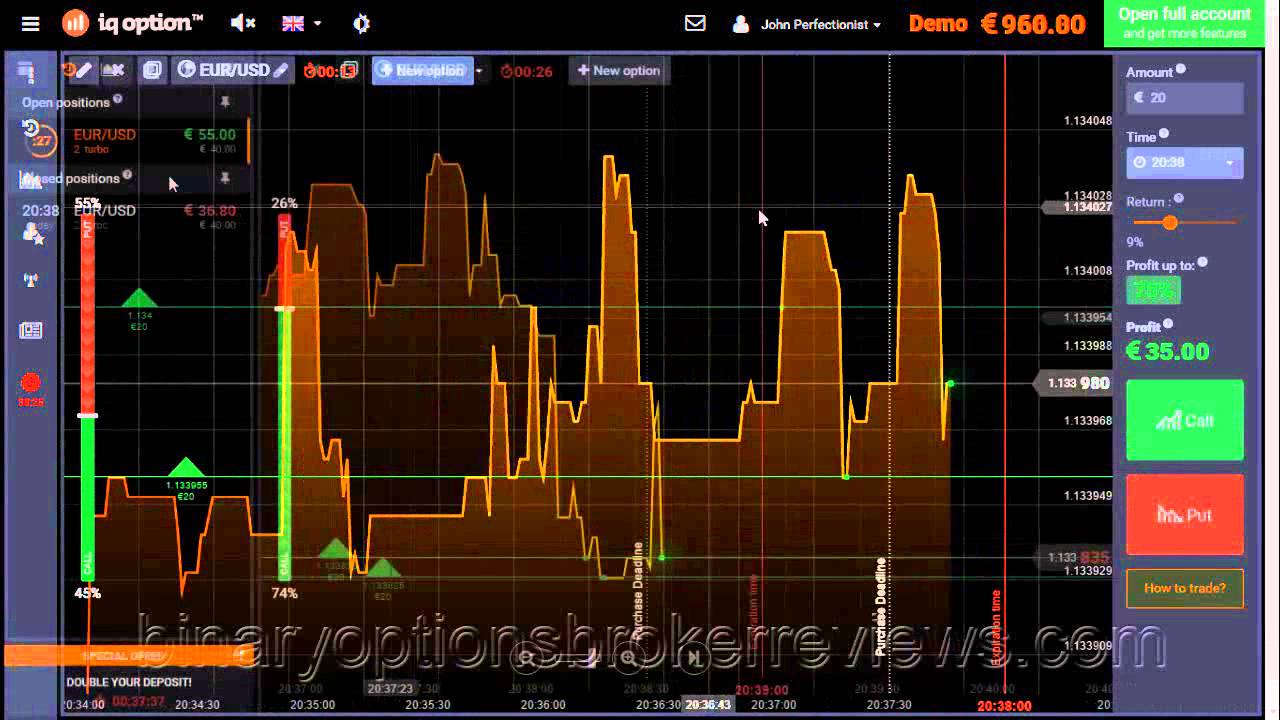Click the multi-window layout icon
Image resolution: width=1280 pixels, height=720 pixels.
click(x=152, y=70)
